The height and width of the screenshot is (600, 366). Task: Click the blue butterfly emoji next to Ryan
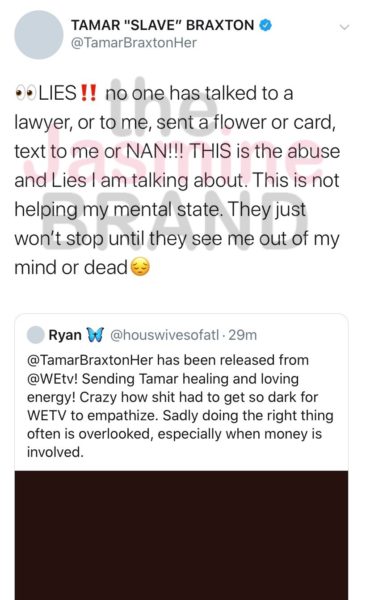(x=95, y=335)
